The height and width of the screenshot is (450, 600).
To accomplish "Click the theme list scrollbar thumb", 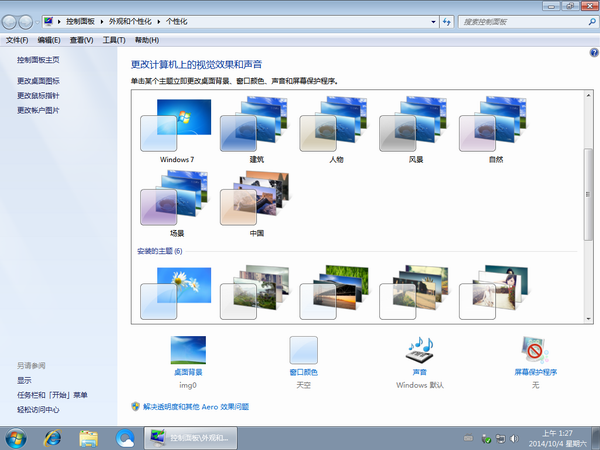I will 588,194.
